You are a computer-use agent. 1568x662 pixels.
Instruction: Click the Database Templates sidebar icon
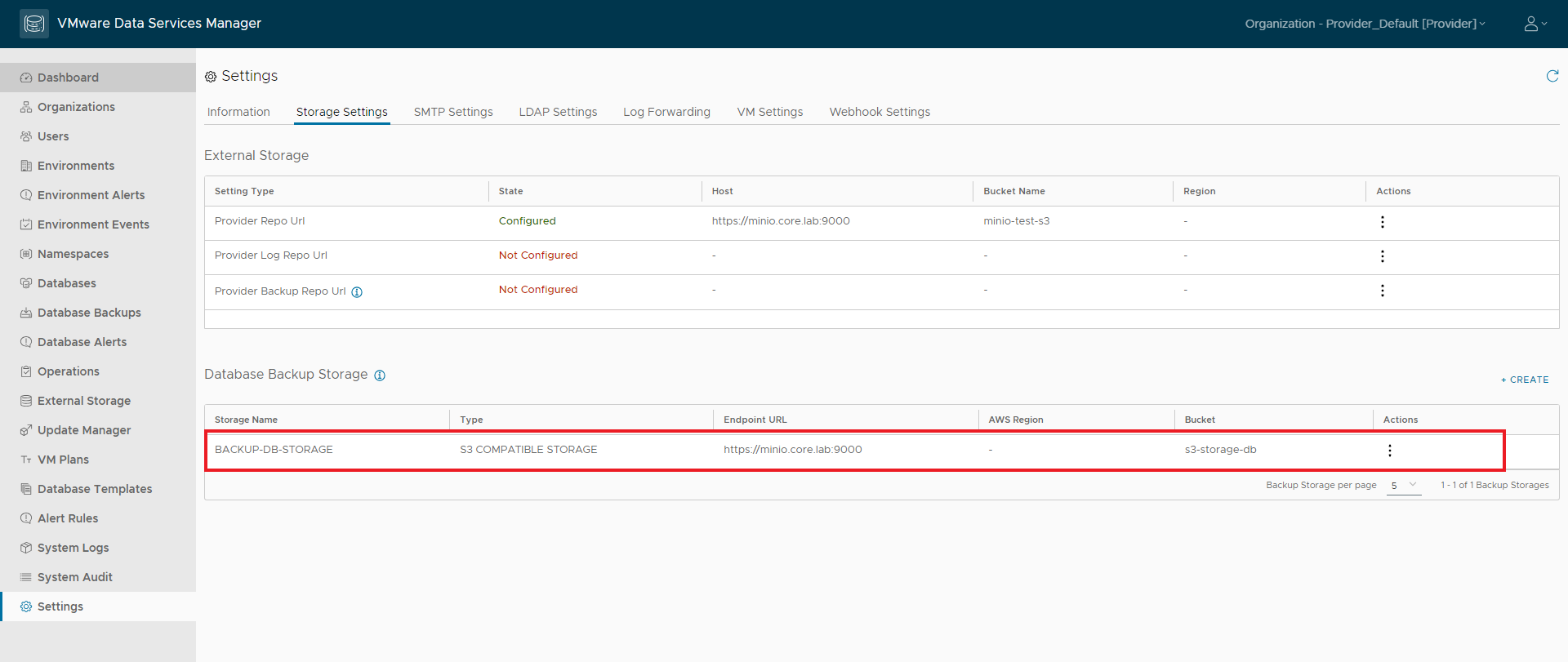[x=26, y=489]
